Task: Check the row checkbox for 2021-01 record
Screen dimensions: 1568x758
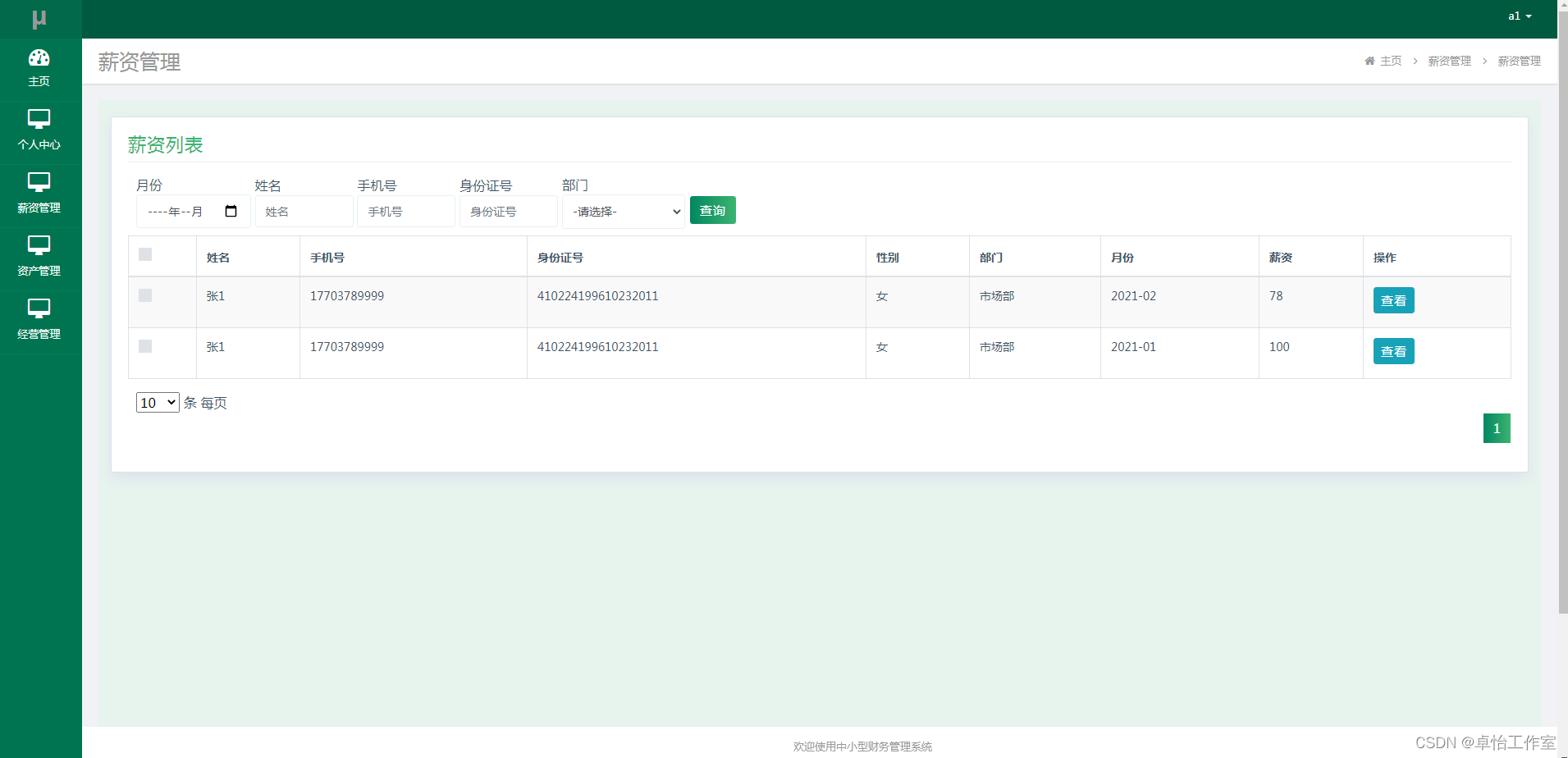Action: tap(145, 346)
